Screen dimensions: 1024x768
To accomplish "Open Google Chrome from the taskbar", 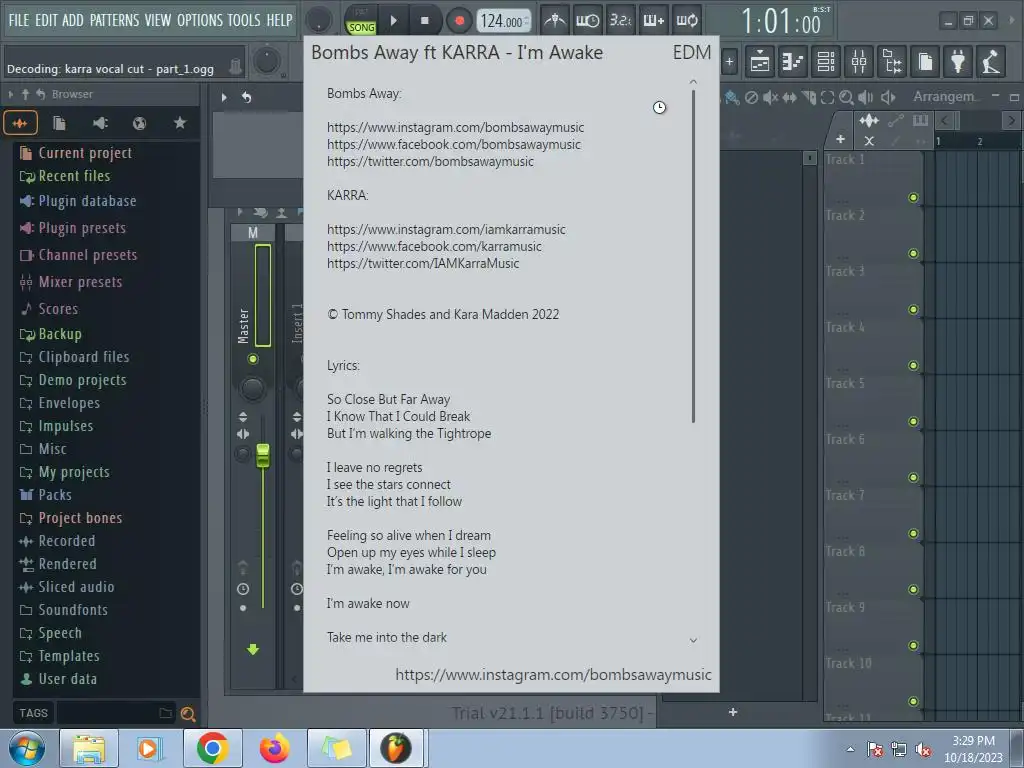I will [212, 748].
